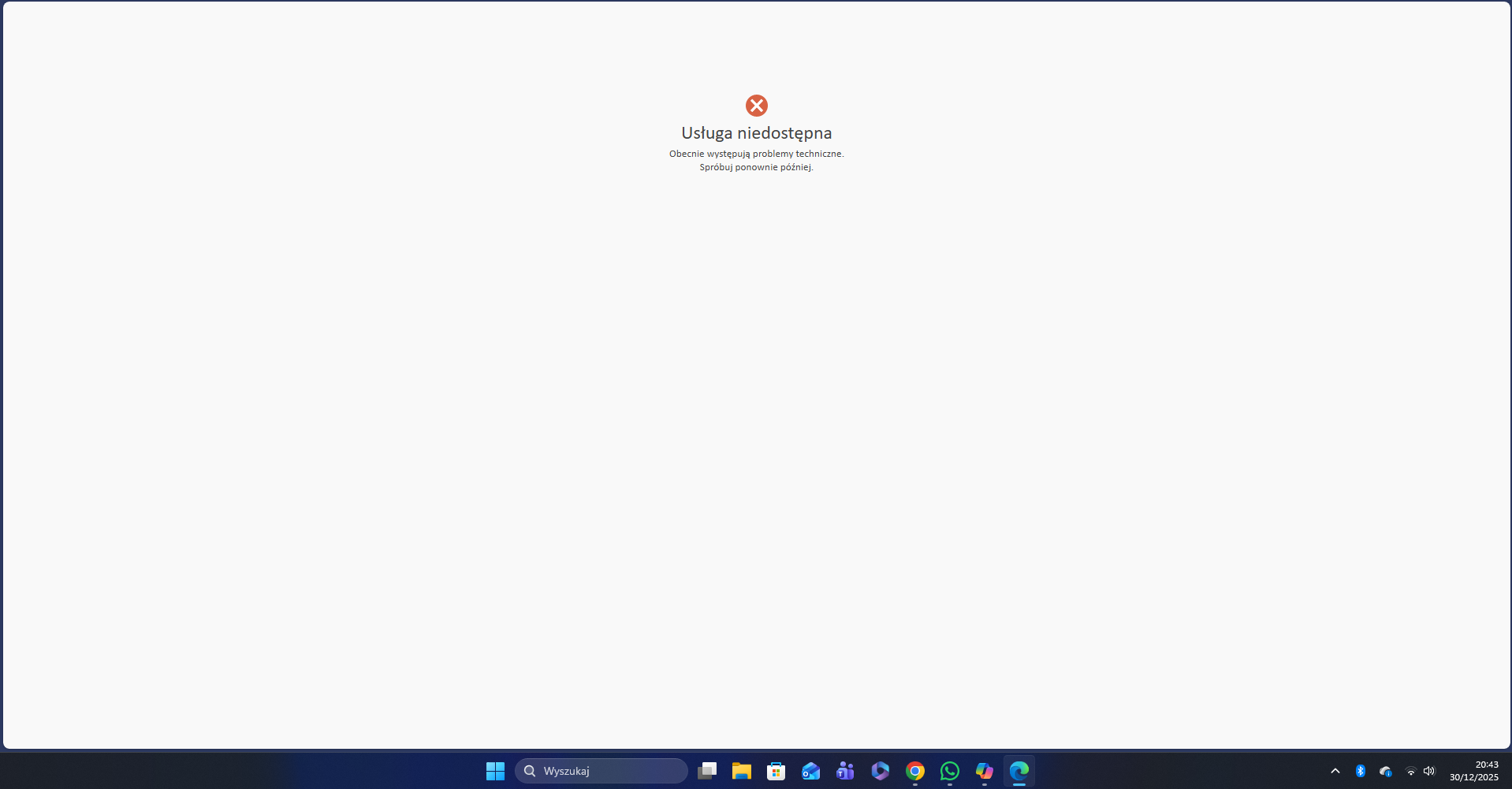Launch Clipchamp-style app icon next to Teams
The width and height of the screenshot is (1512, 789).
tap(881, 771)
